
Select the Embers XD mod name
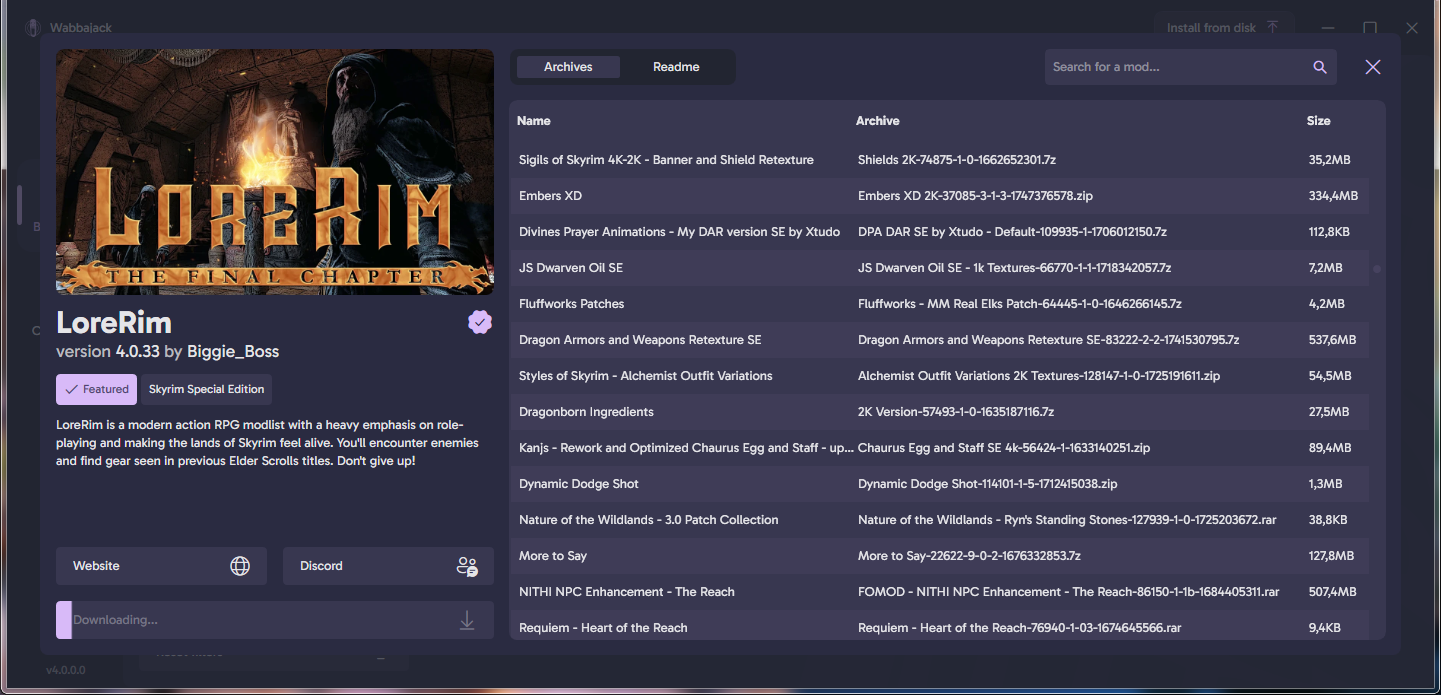tap(550, 196)
